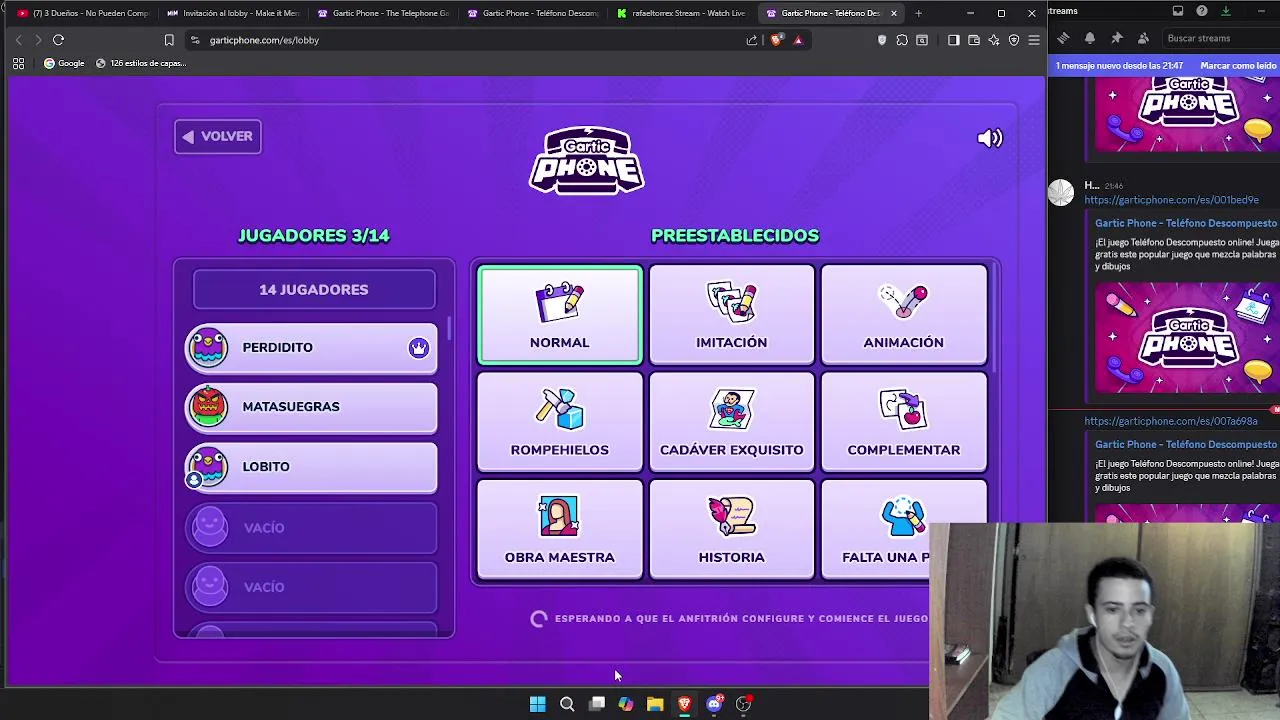Mute the game sound speaker icon
Screen dimensions: 1280x720
[x=989, y=138]
